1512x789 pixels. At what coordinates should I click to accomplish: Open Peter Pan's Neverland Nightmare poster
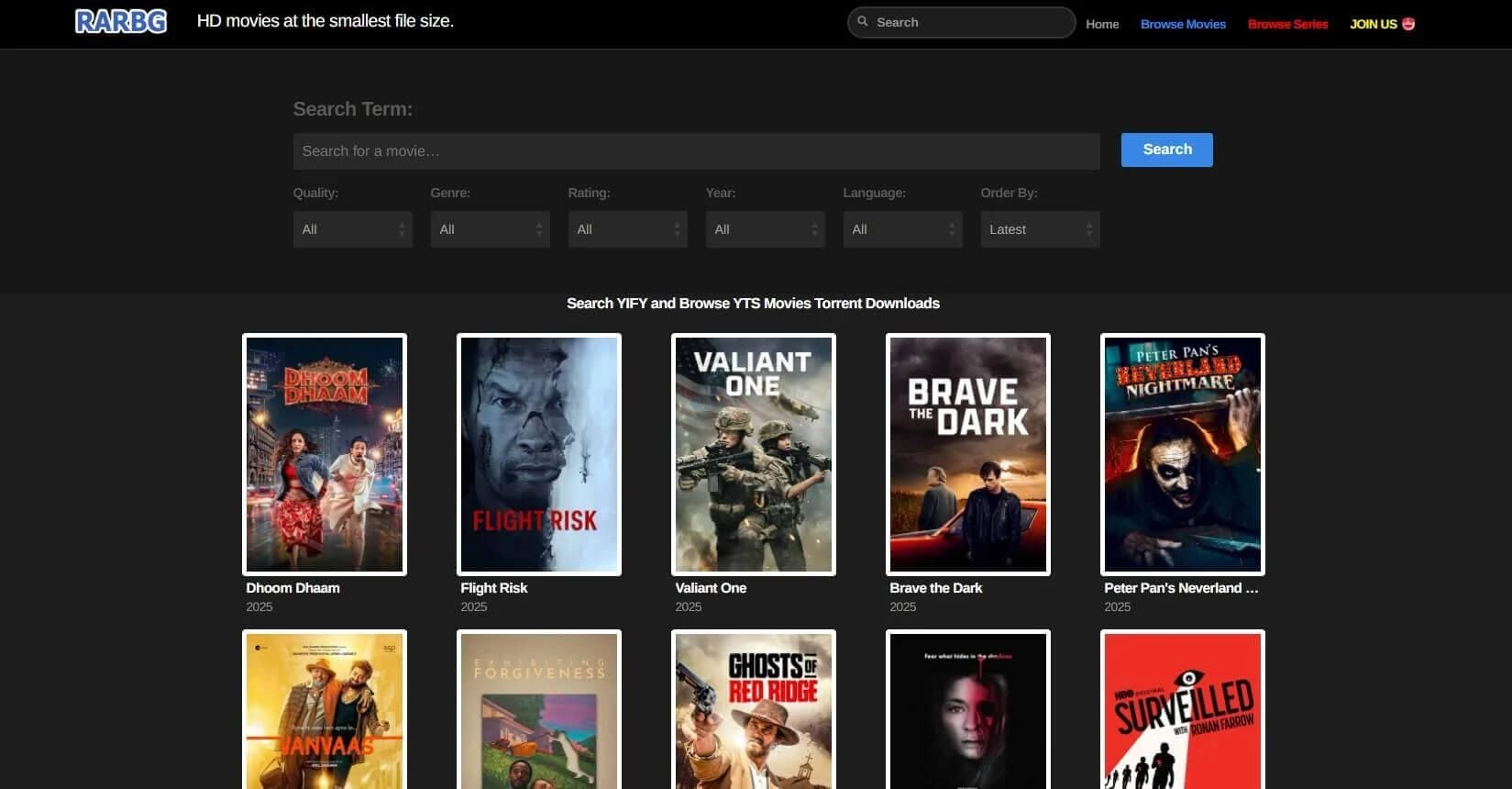(1183, 454)
